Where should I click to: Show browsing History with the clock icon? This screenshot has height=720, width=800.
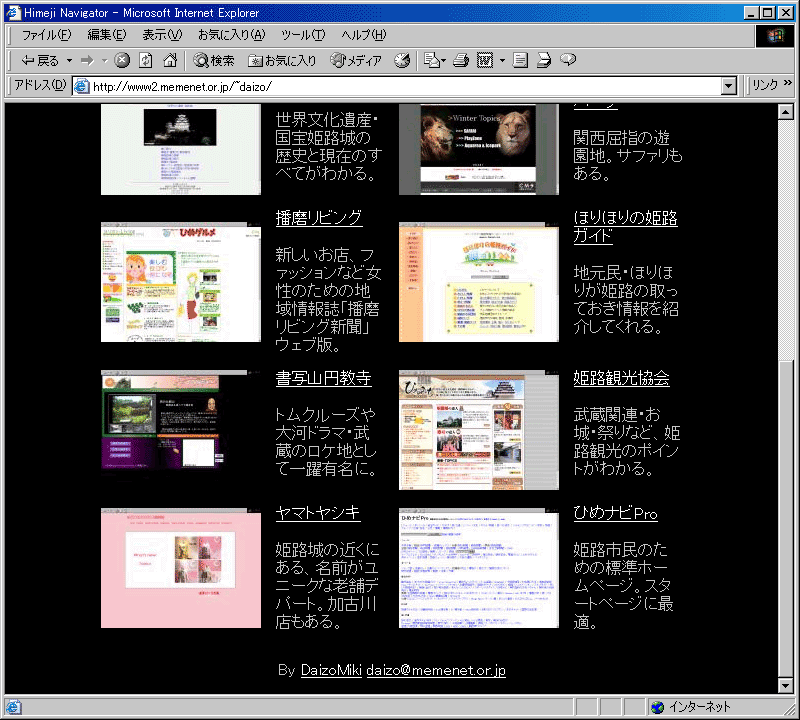point(402,60)
